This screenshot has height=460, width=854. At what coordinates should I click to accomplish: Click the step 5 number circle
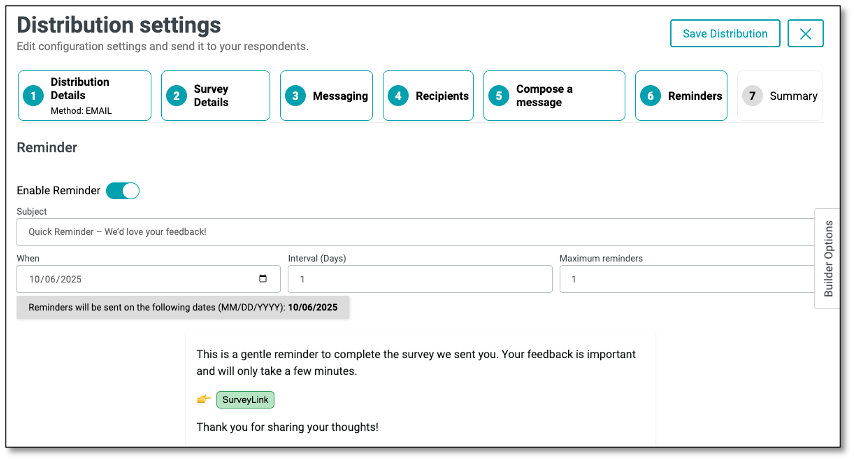tap(499, 96)
